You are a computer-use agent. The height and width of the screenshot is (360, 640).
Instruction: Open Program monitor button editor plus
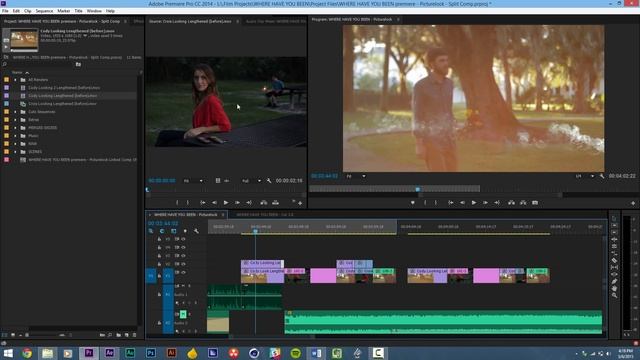(633, 203)
